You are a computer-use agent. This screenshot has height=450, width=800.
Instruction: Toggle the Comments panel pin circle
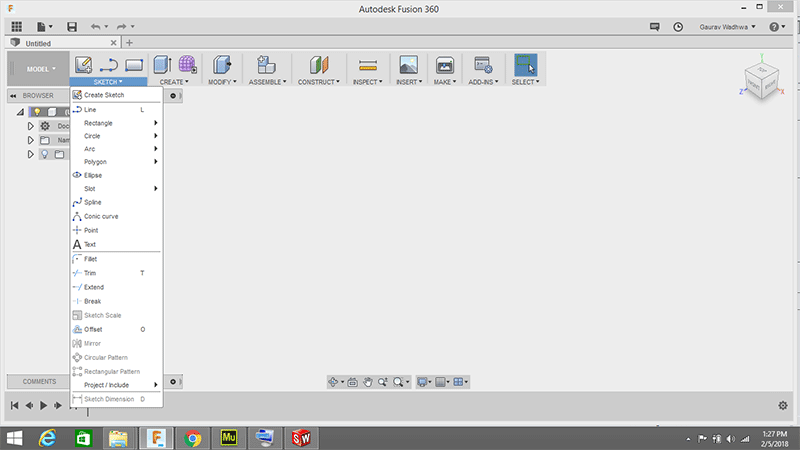173,382
